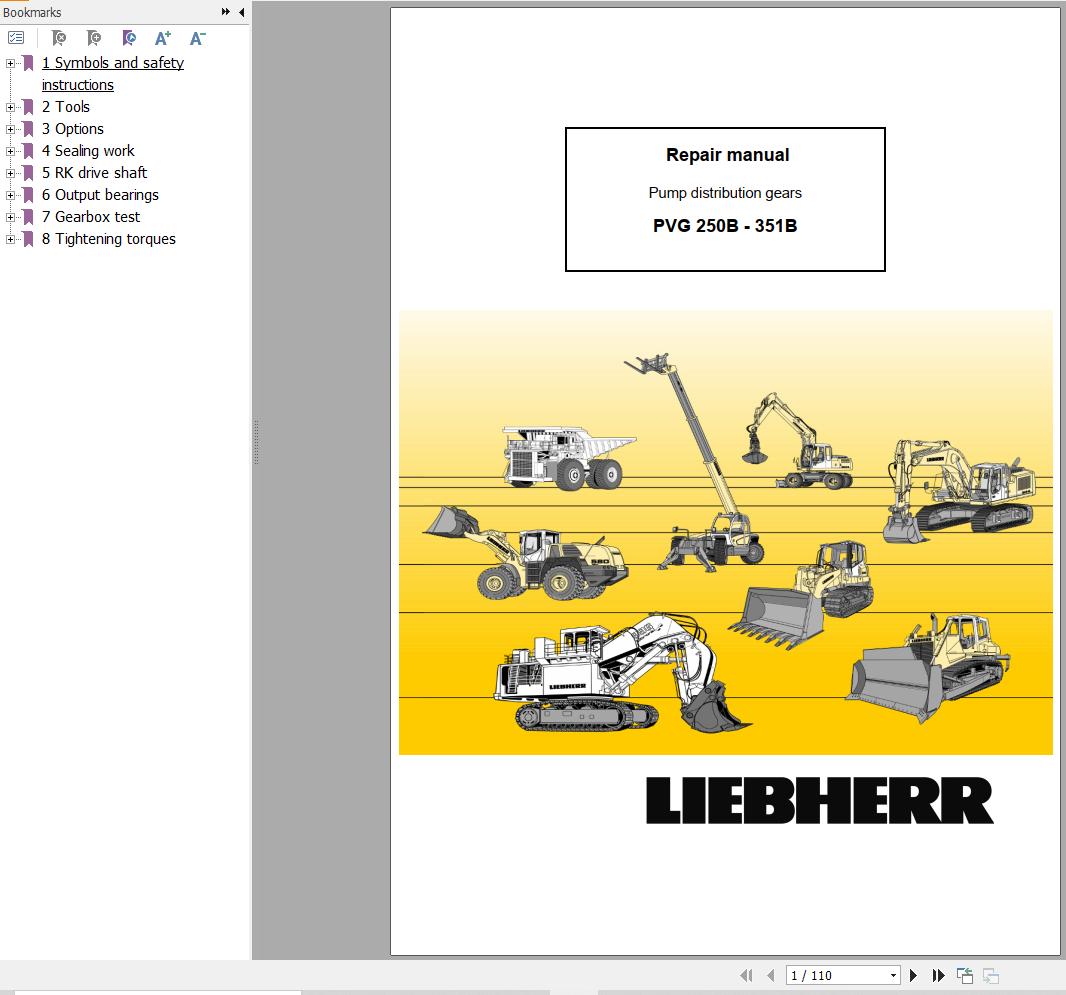Expand the '6 Output bearings' bookmark node
Screen dimensions: 1066x995
pyautogui.click(x=10, y=195)
